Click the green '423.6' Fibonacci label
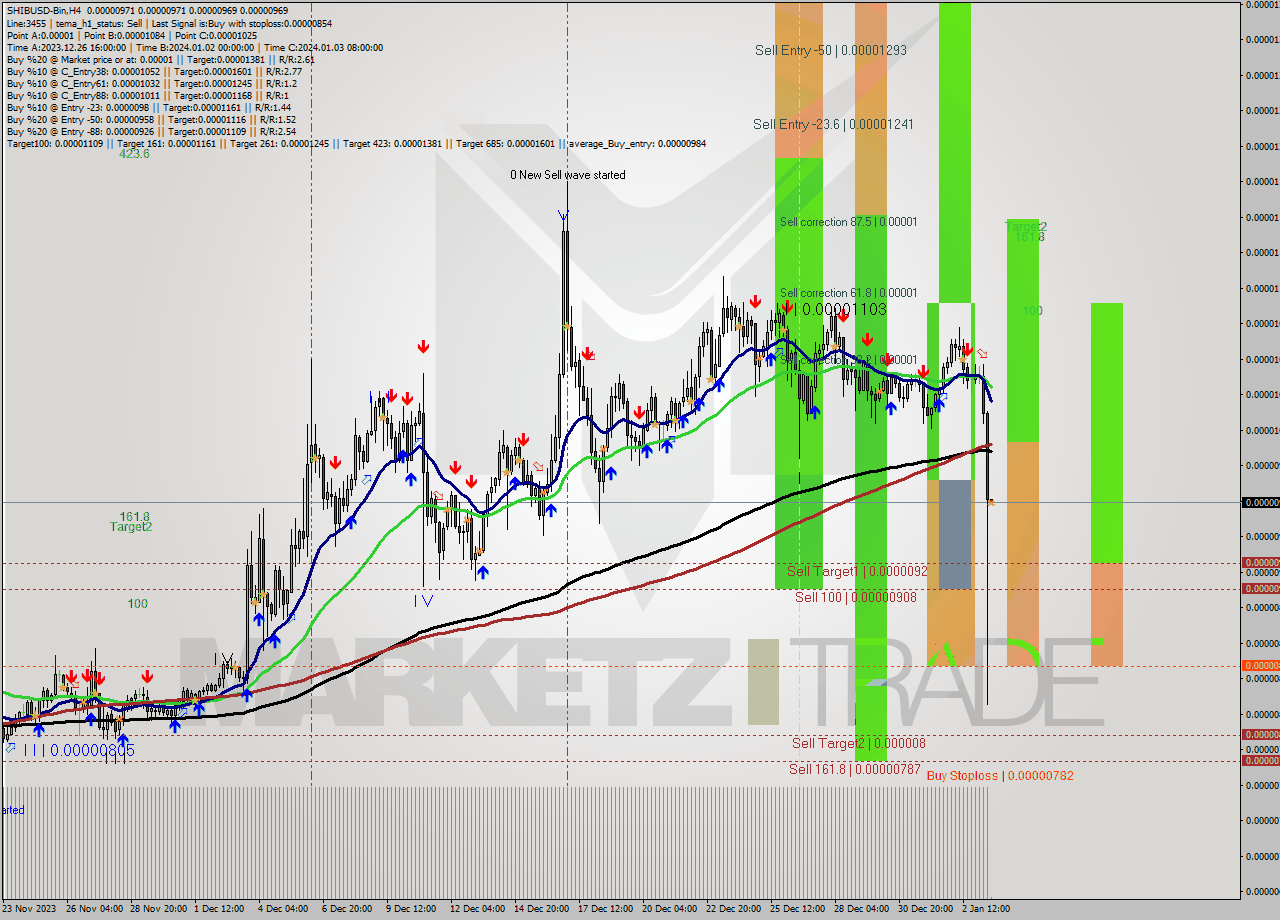The image size is (1280, 920). click(x=134, y=154)
